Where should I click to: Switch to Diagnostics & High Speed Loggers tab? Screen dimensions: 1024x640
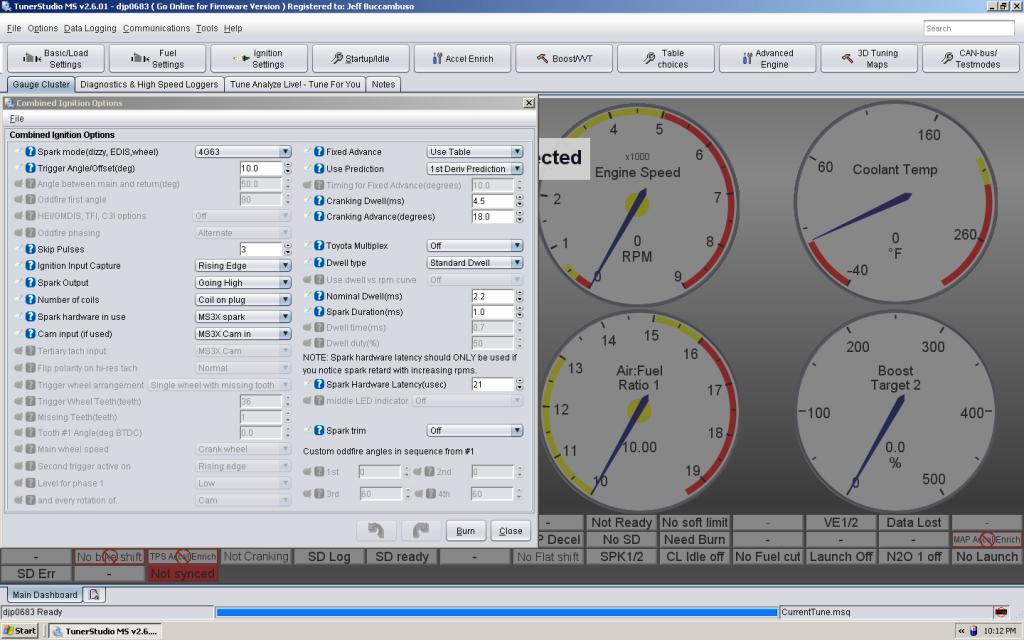(x=149, y=85)
